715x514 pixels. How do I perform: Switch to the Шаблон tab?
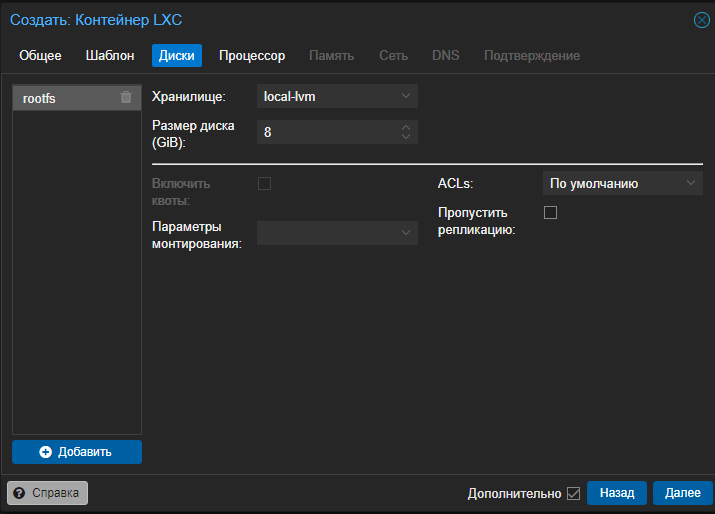coord(110,56)
